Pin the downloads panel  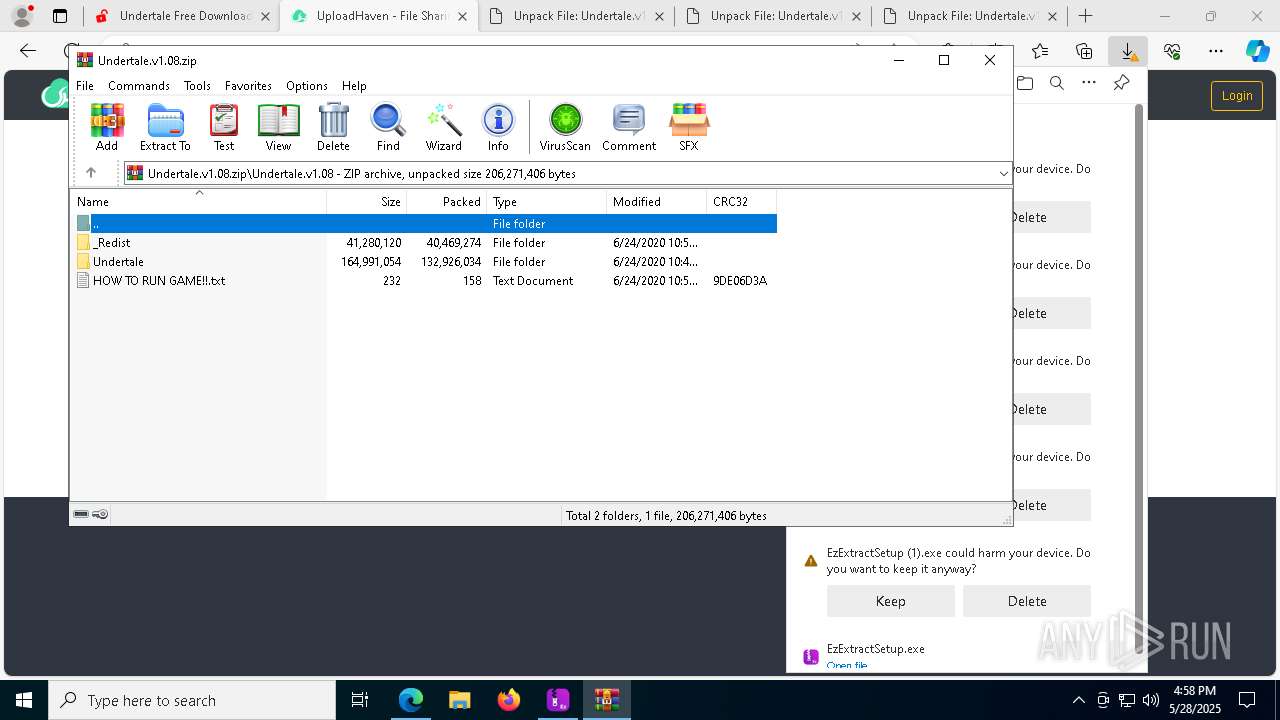point(1121,83)
